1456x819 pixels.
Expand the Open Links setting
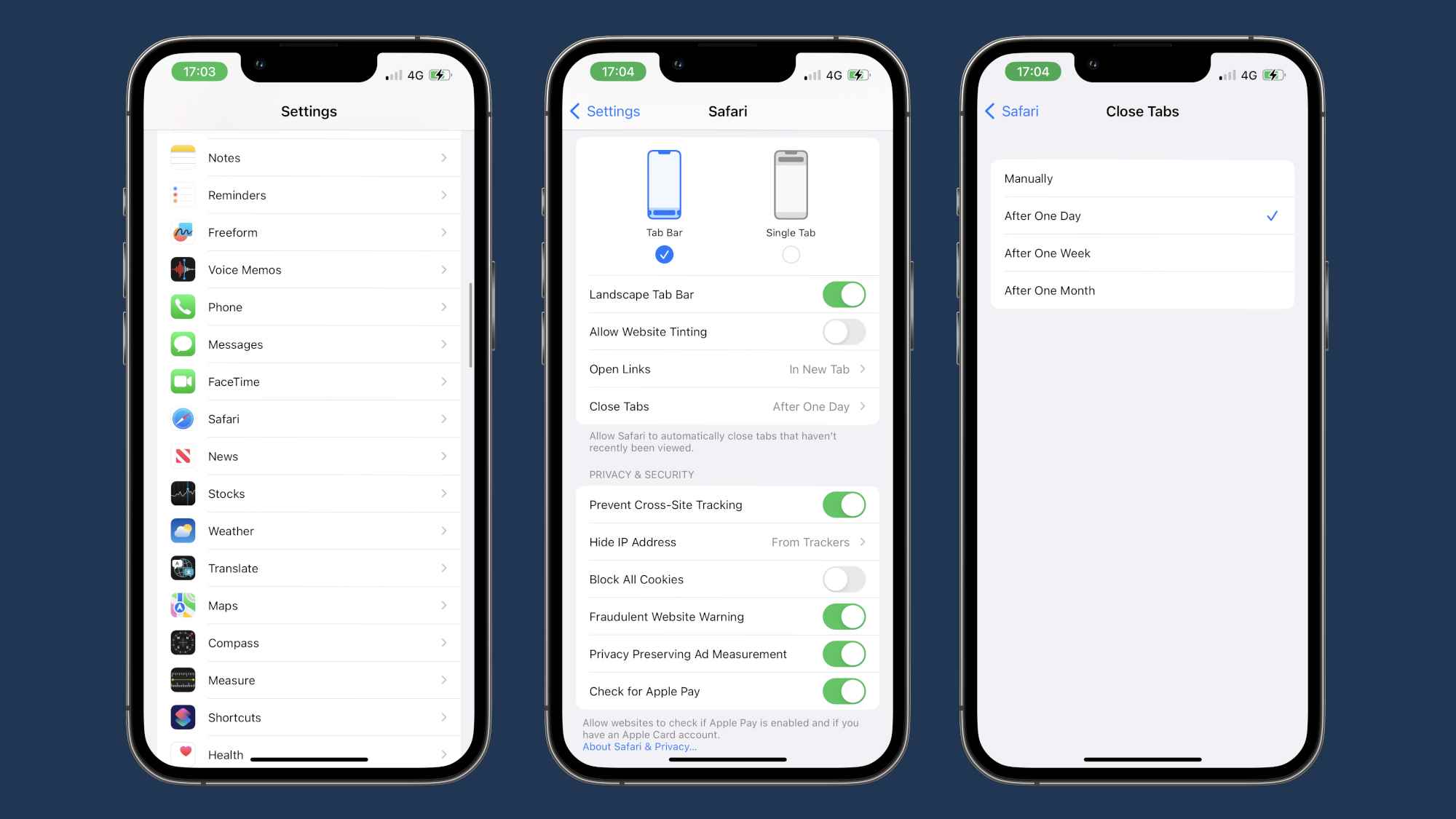pyautogui.click(x=727, y=368)
